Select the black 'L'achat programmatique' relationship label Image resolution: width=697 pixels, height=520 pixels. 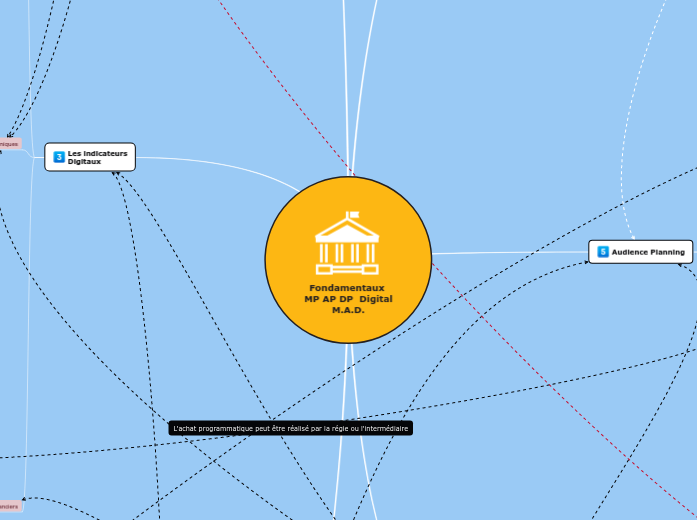291,428
